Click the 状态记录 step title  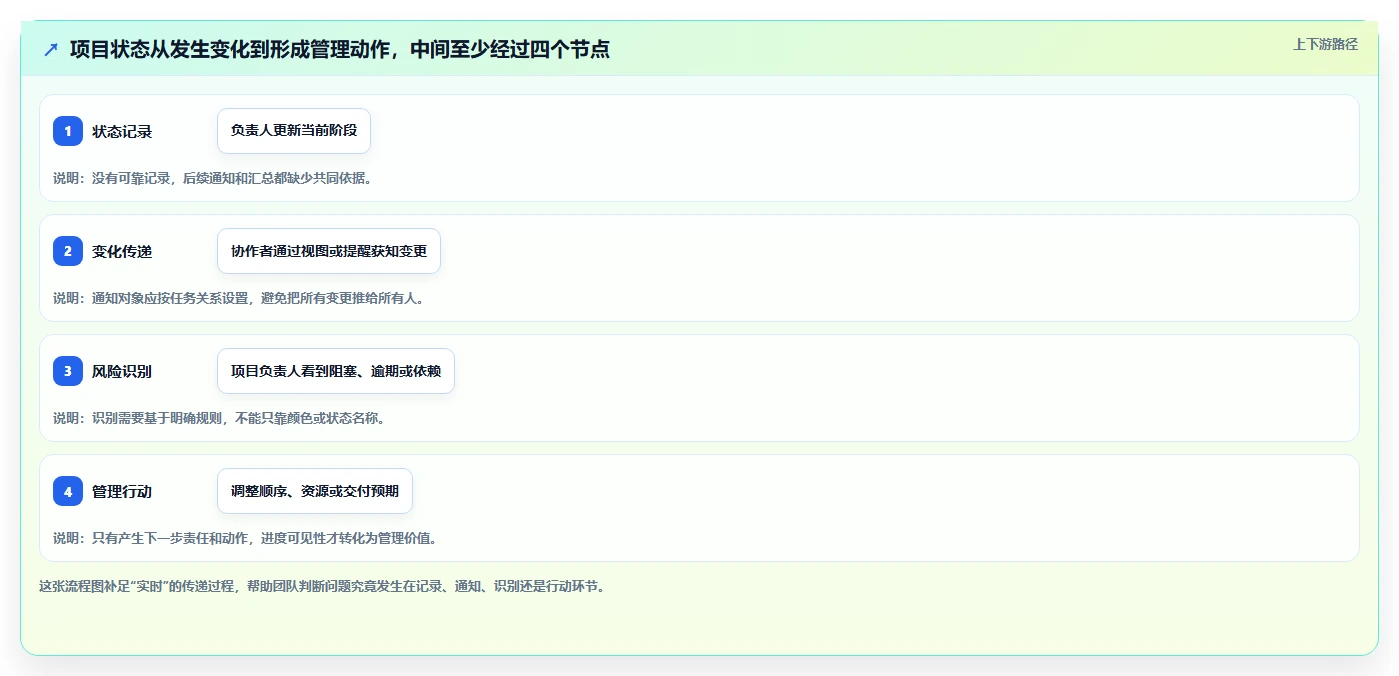pos(122,131)
